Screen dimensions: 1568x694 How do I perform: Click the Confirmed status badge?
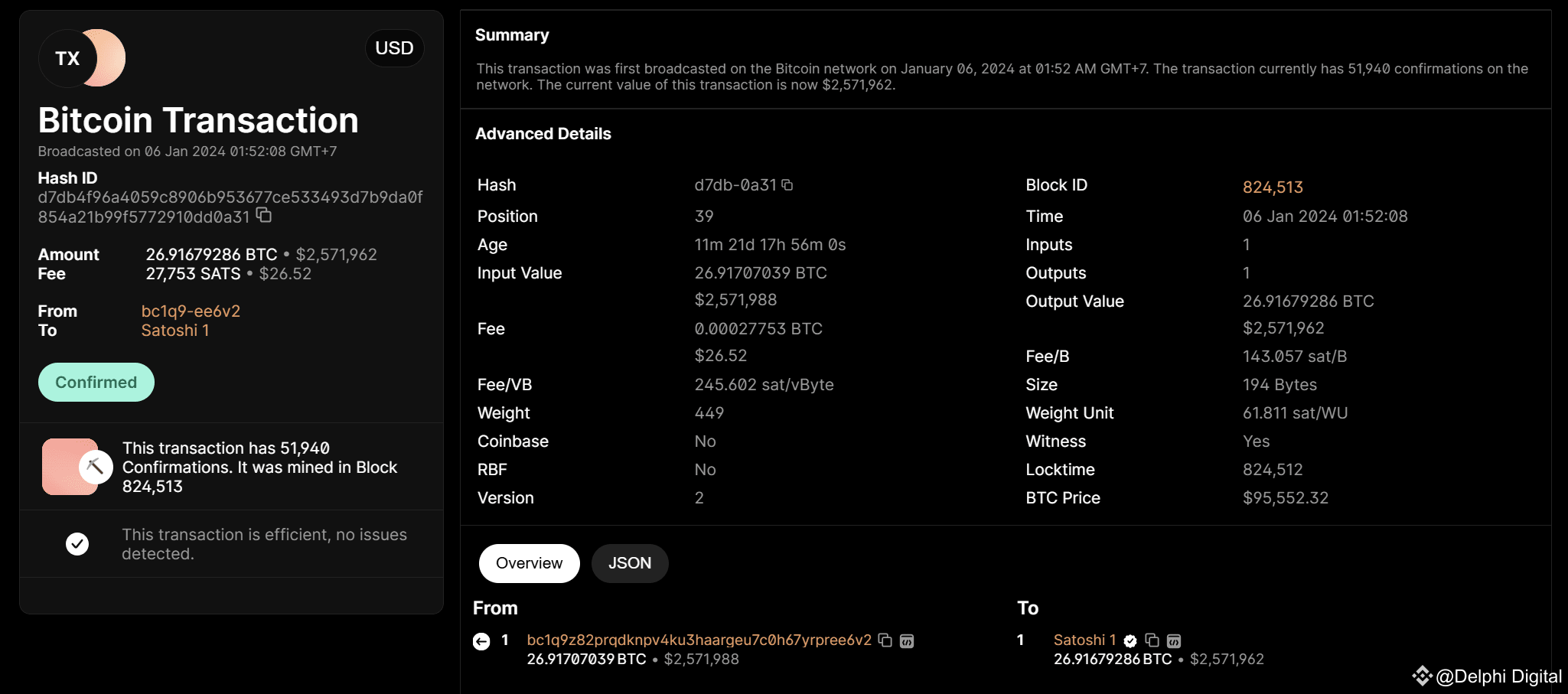96,383
